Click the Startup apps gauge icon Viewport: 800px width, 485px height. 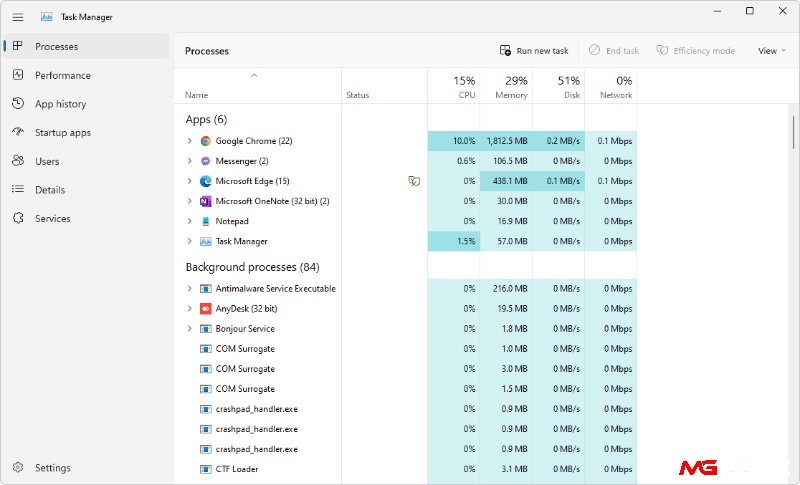click(18, 132)
